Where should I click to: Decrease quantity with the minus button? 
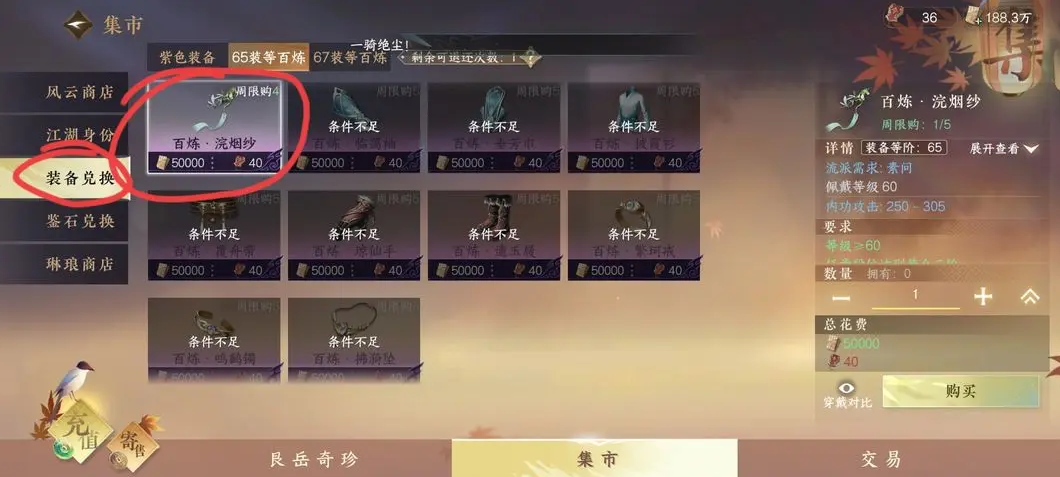coord(841,298)
